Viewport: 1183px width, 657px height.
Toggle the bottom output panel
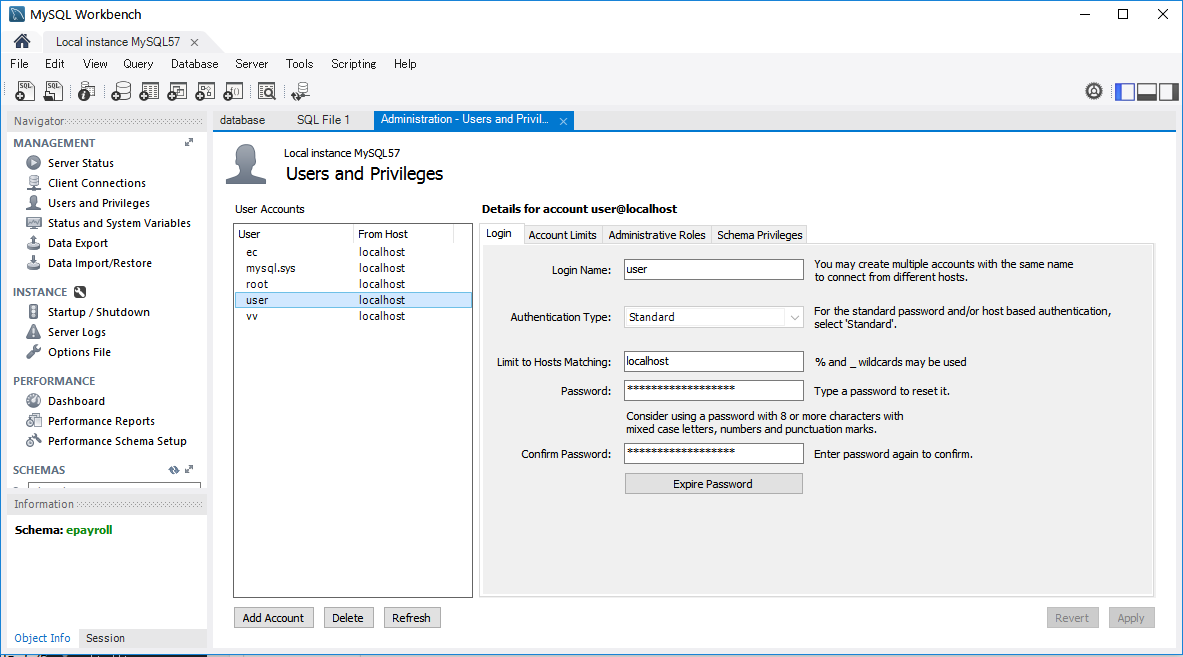click(1147, 92)
